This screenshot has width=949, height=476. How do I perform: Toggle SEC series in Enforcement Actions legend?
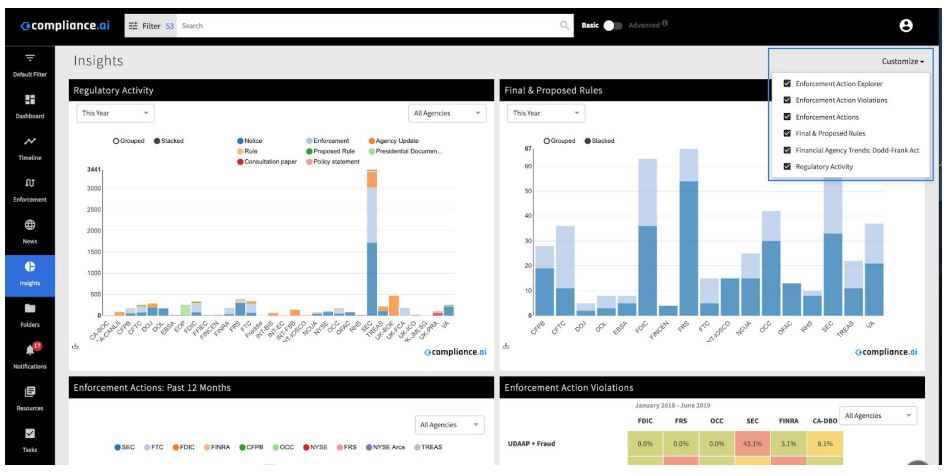click(125, 448)
